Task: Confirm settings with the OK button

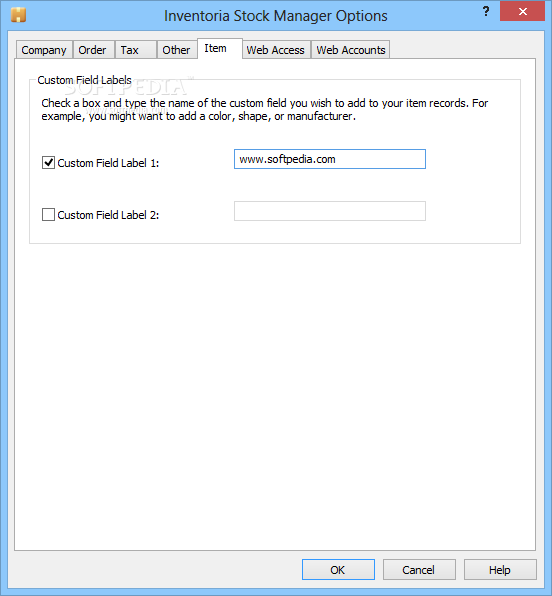Action: [x=338, y=569]
